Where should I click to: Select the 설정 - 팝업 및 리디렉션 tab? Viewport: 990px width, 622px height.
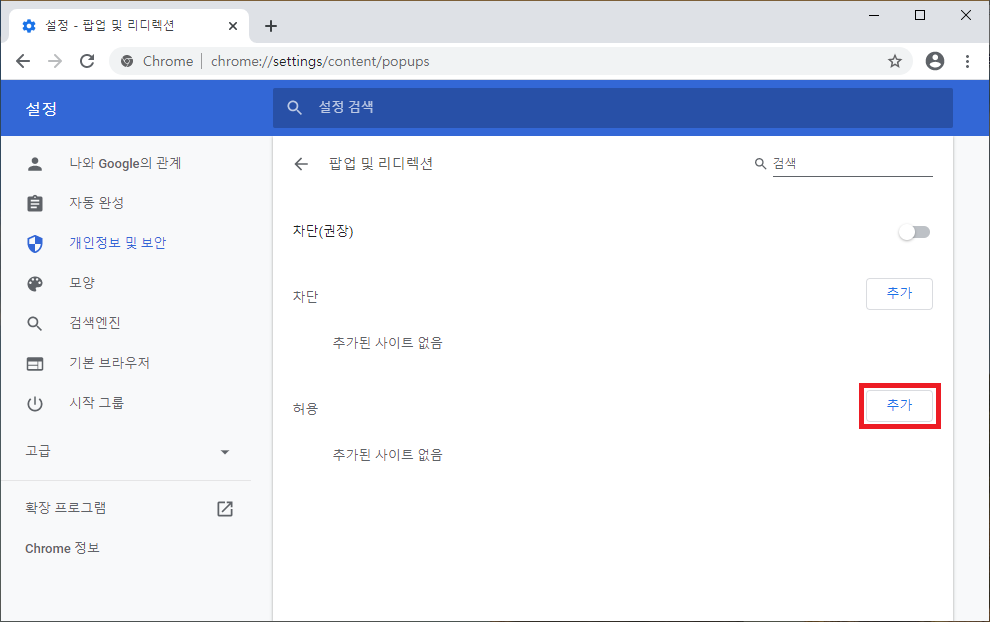129,26
